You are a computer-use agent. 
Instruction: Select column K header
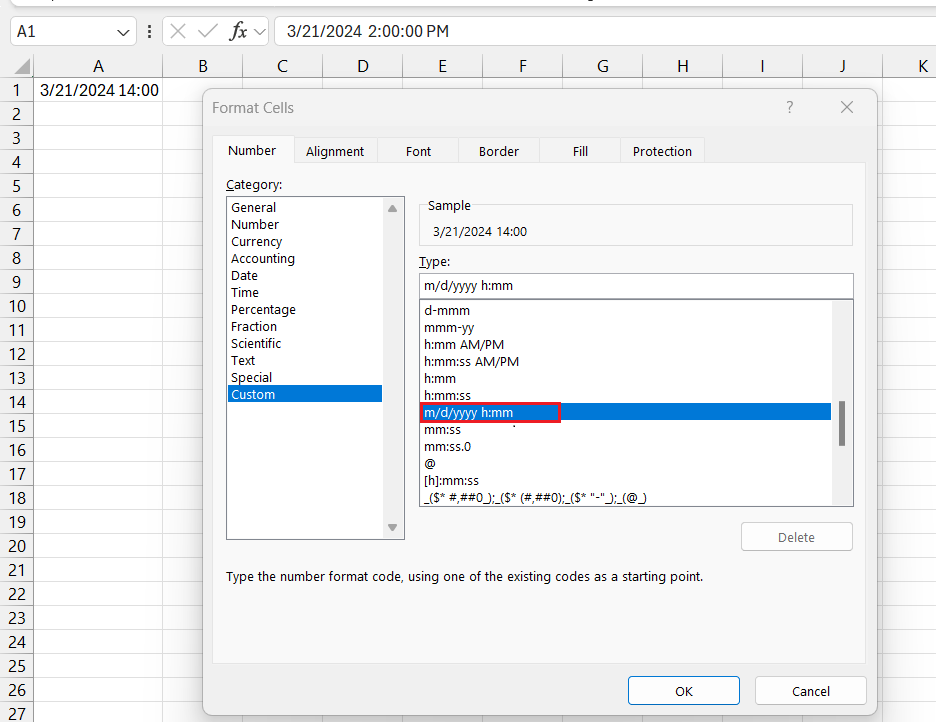click(x=910, y=66)
